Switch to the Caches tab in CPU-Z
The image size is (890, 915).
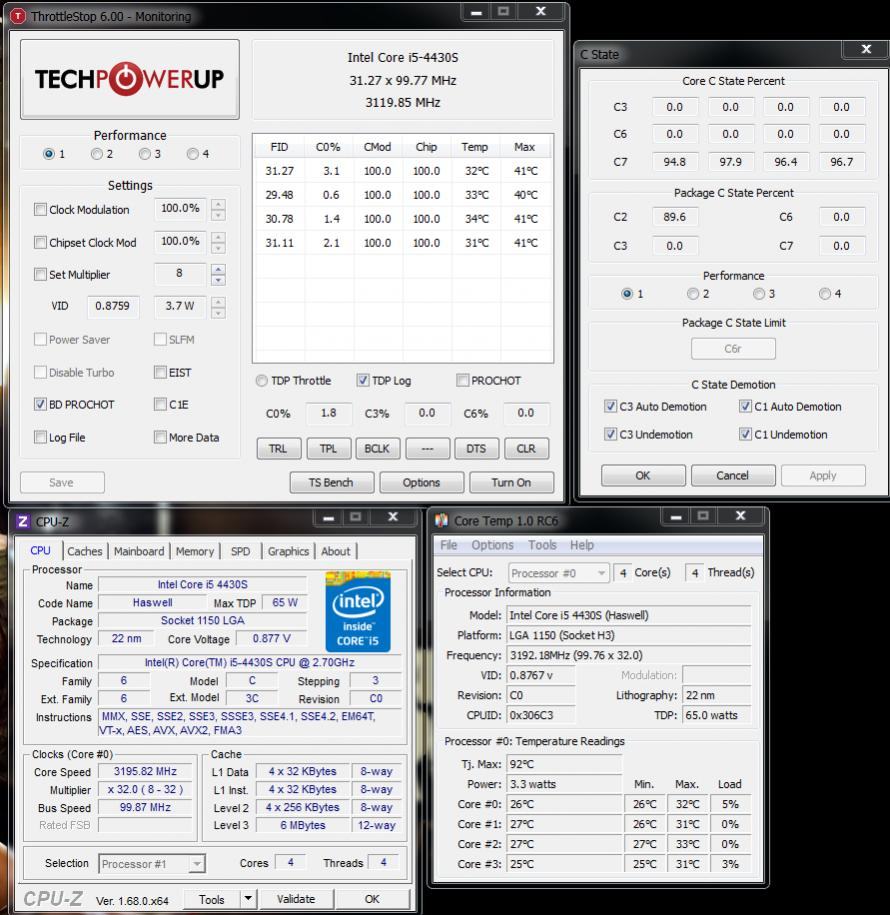pyautogui.click(x=85, y=551)
